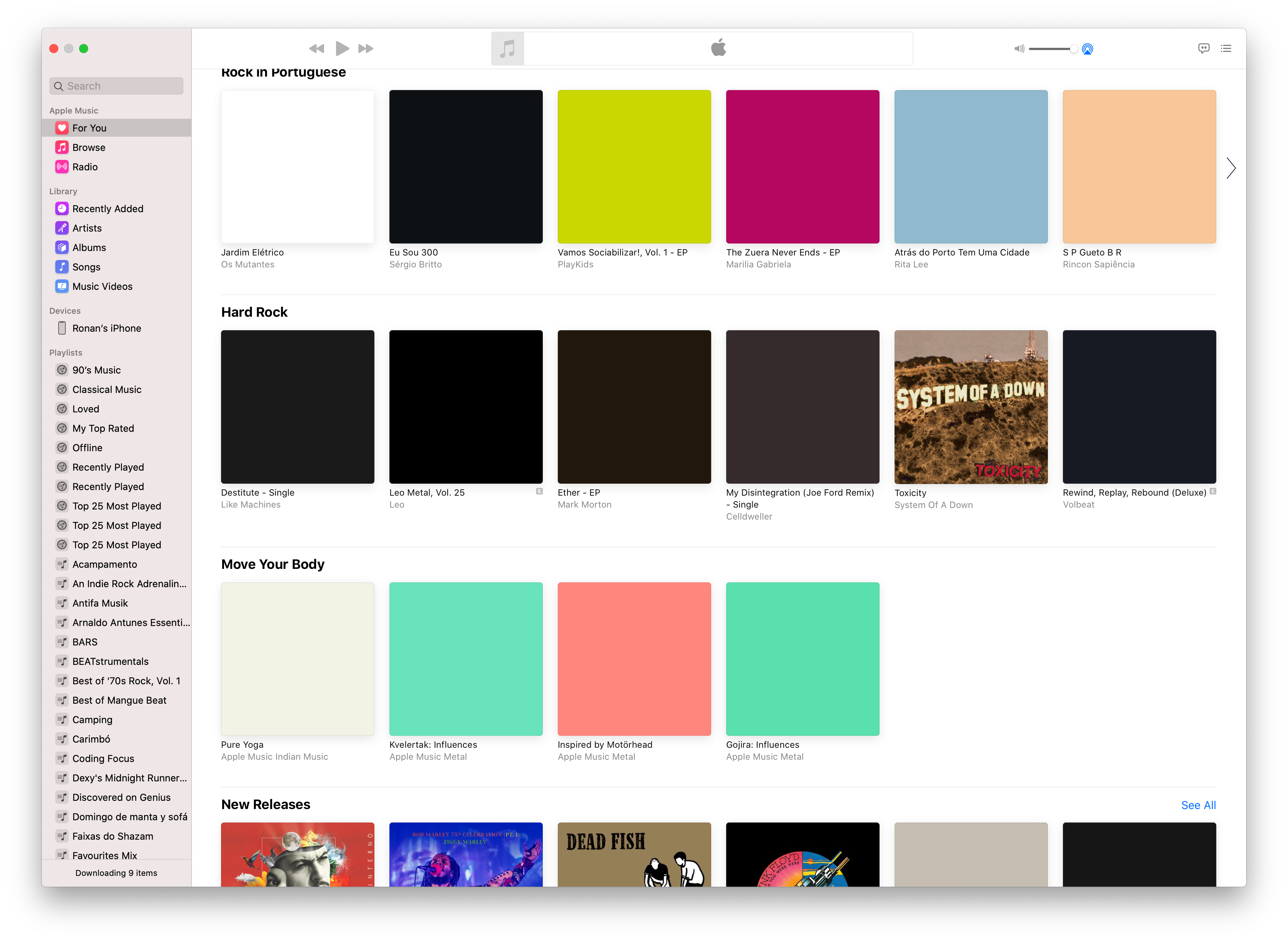Click the rewind previous track icon
Screen dimensions: 1288x942
[316, 49]
